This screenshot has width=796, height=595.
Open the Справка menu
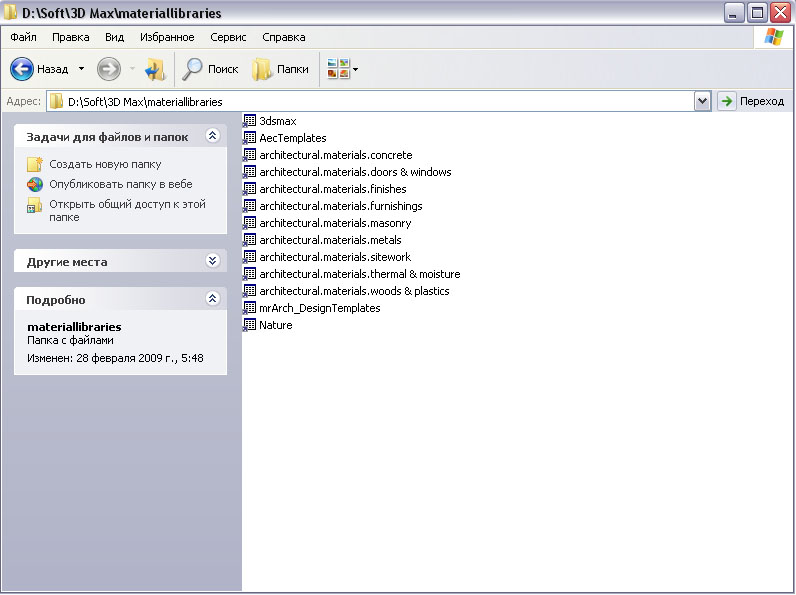(284, 37)
